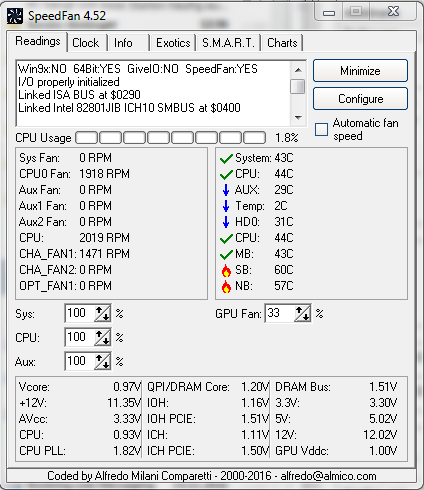This screenshot has height=490, width=424.
Task: Open the S.M.A.R.T. tab
Action: [x=228, y=43]
